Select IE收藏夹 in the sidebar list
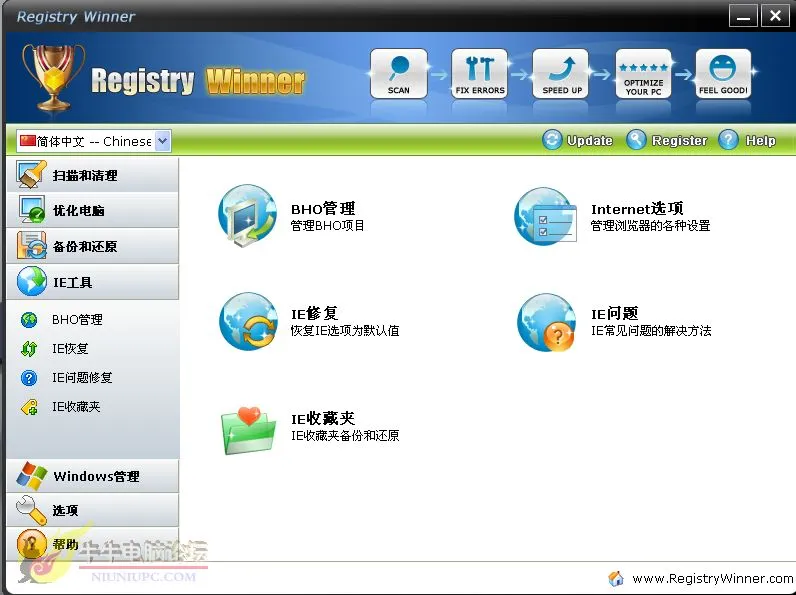This screenshot has height=595, width=796. click(x=76, y=406)
